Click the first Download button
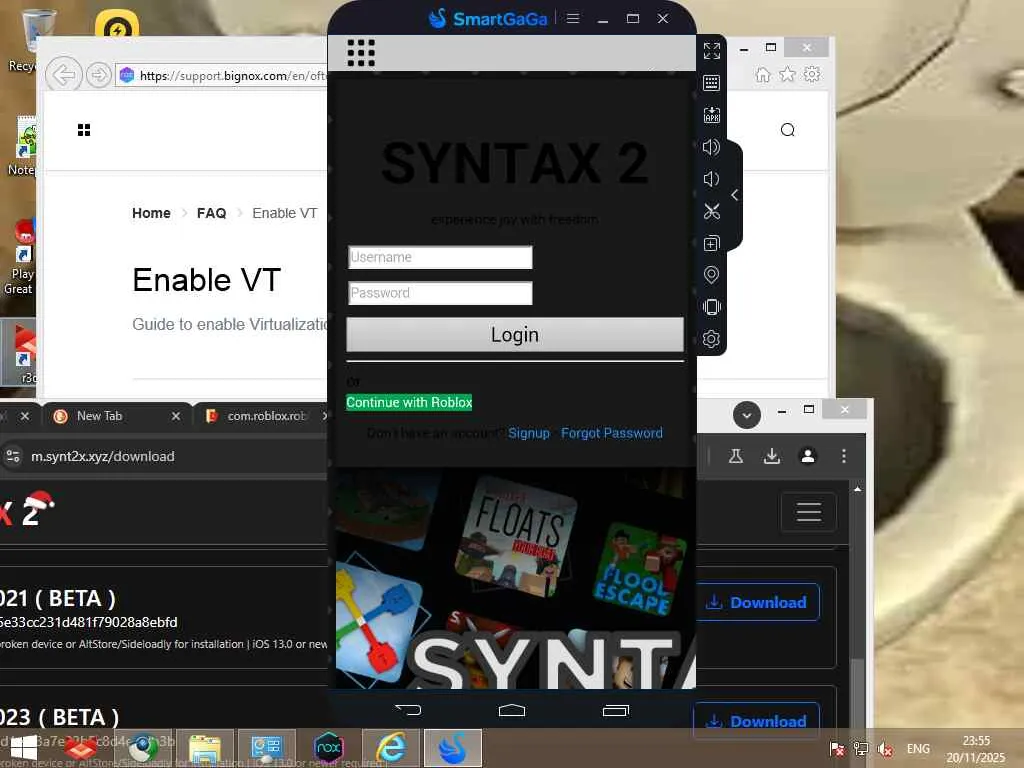 pyautogui.click(x=758, y=602)
